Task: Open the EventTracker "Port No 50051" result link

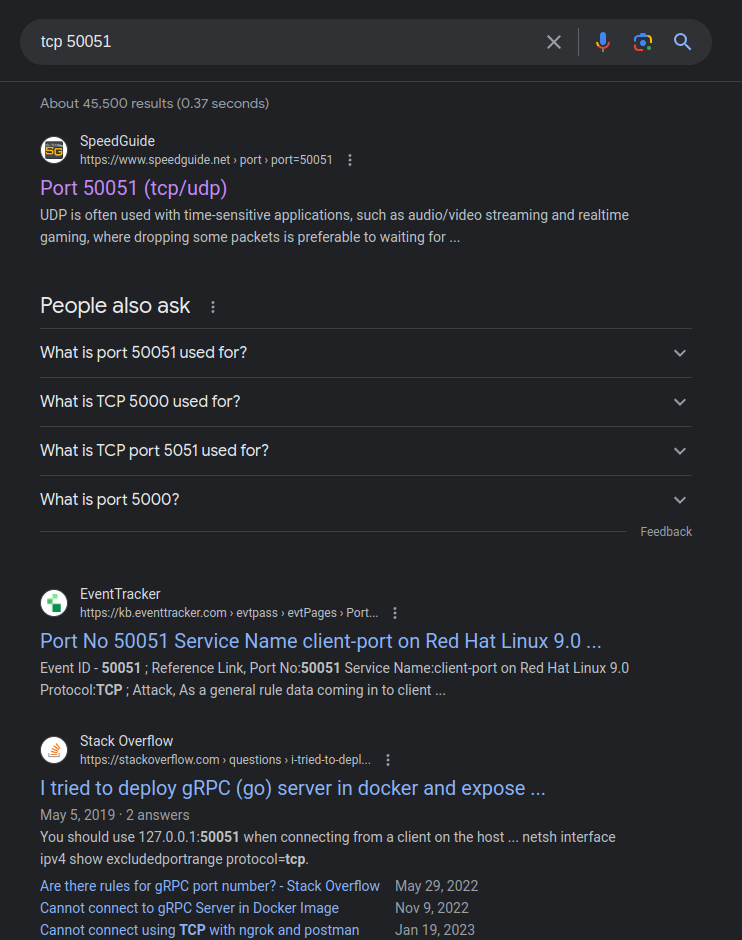Action: point(320,641)
